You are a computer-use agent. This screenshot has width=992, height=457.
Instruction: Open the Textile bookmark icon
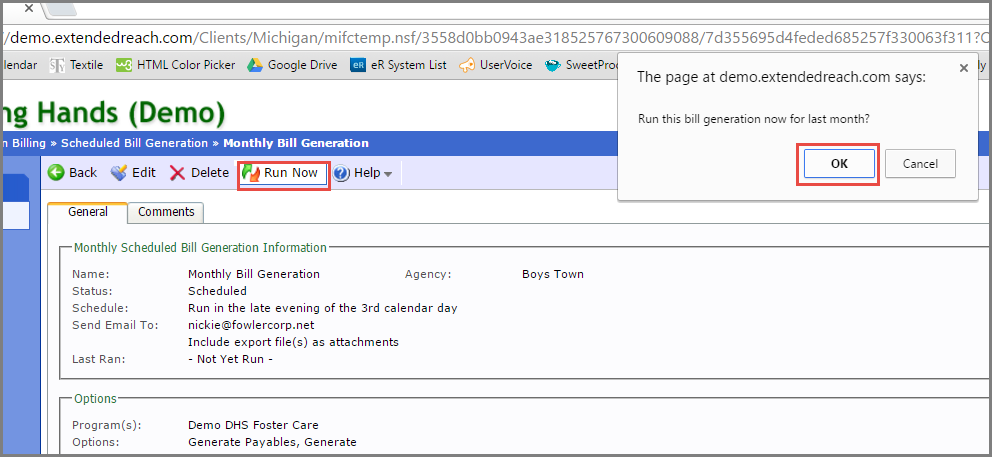57,65
